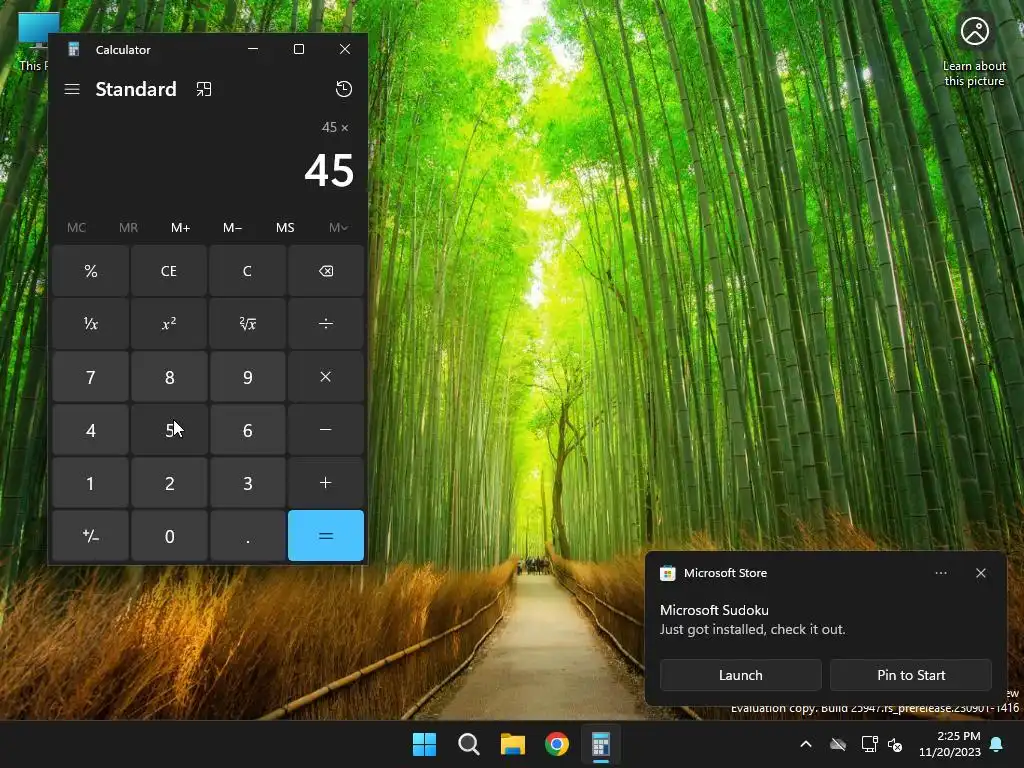Open the network status tray icon

[869, 744]
